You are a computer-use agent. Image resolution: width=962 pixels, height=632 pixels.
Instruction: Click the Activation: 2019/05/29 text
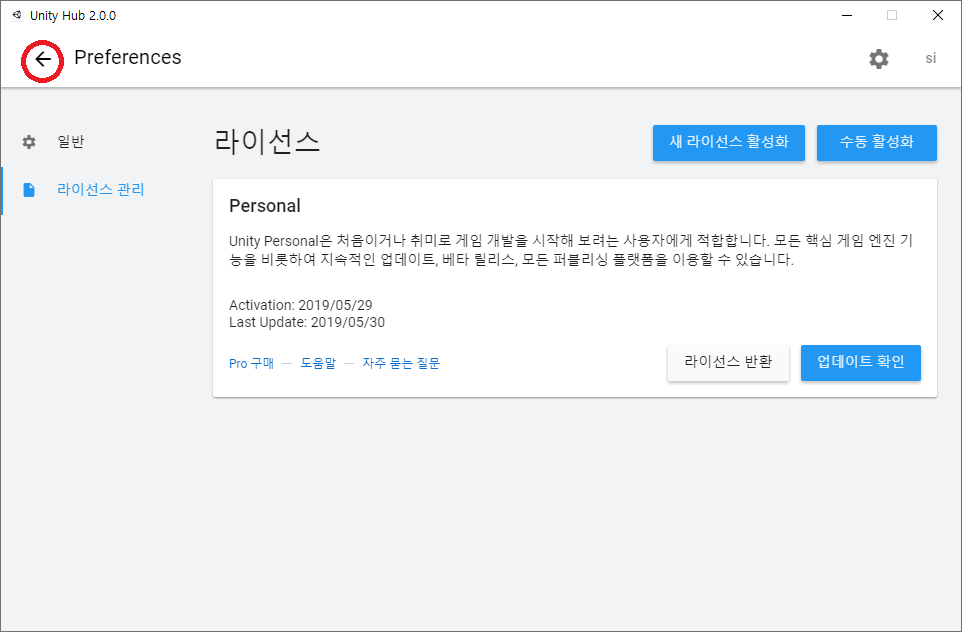[x=301, y=305]
